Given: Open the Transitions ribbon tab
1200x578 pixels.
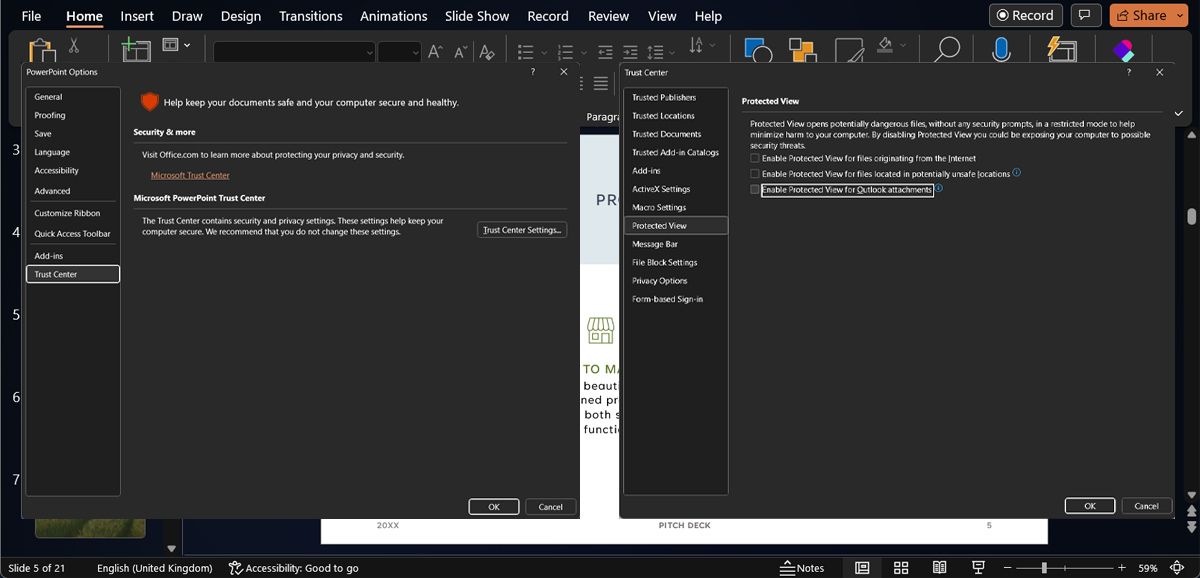Looking at the screenshot, I should [x=310, y=16].
